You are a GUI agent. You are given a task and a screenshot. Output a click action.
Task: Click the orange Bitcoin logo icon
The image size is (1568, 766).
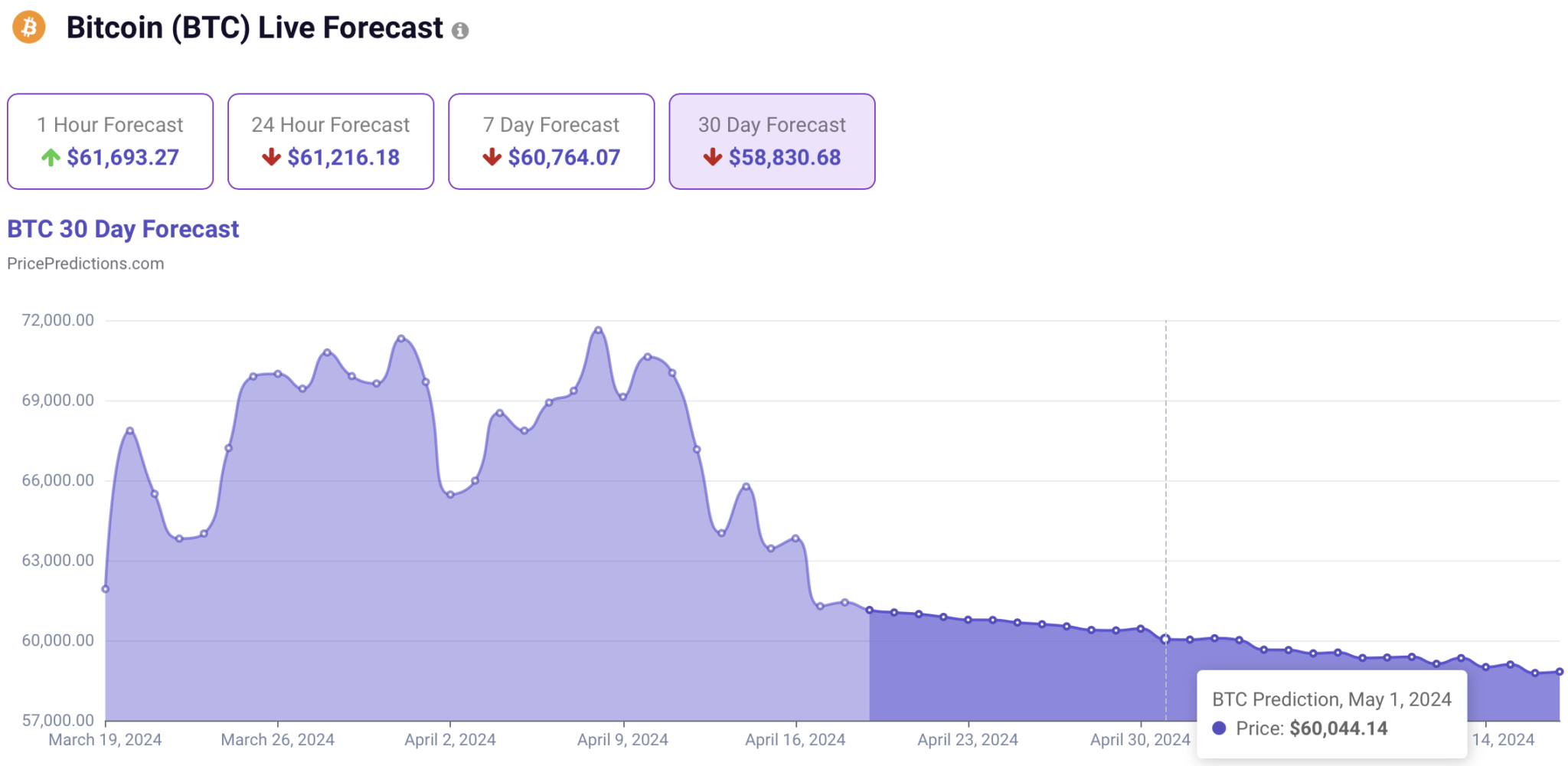(x=29, y=27)
